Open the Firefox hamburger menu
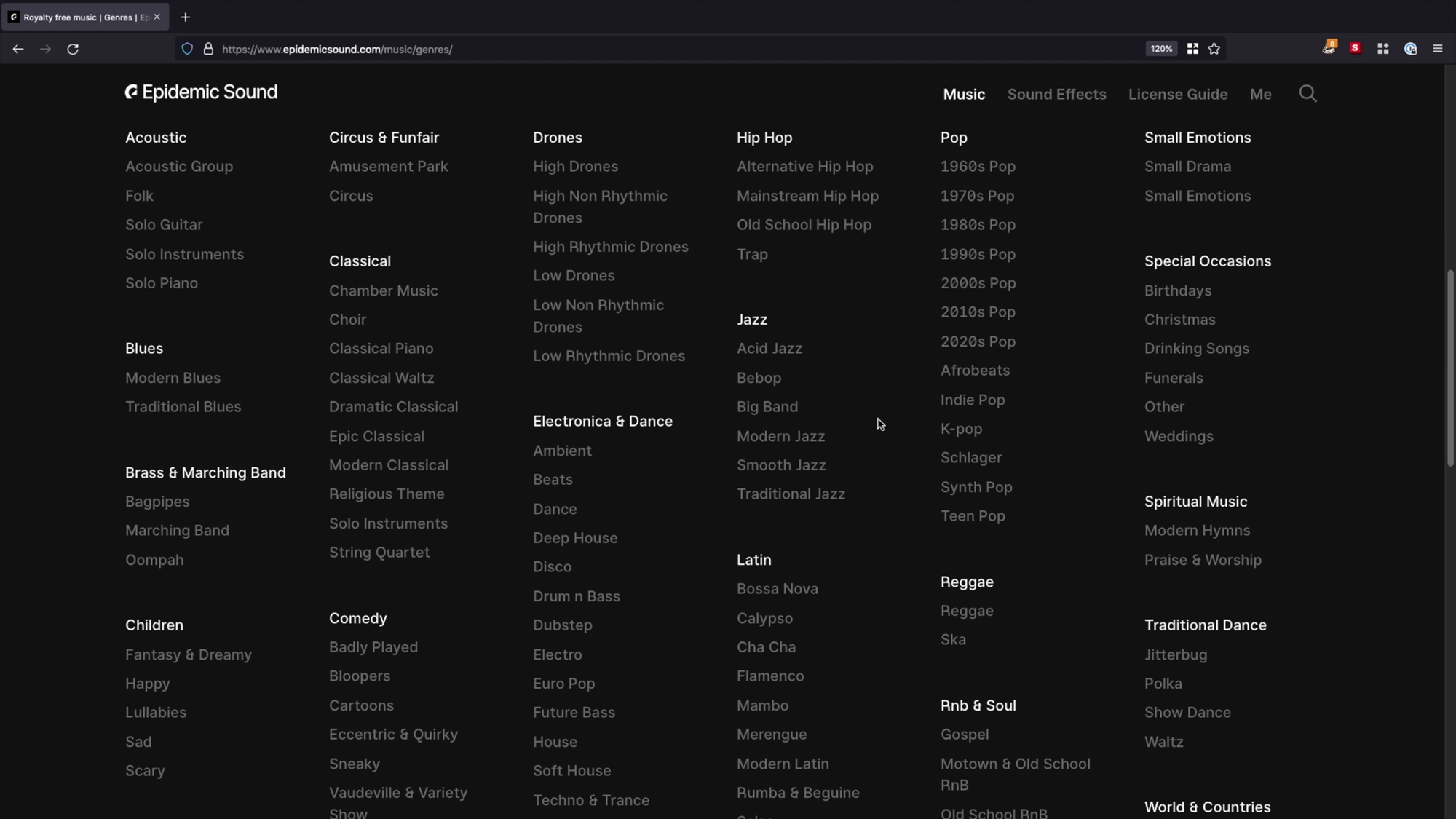 click(1438, 49)
